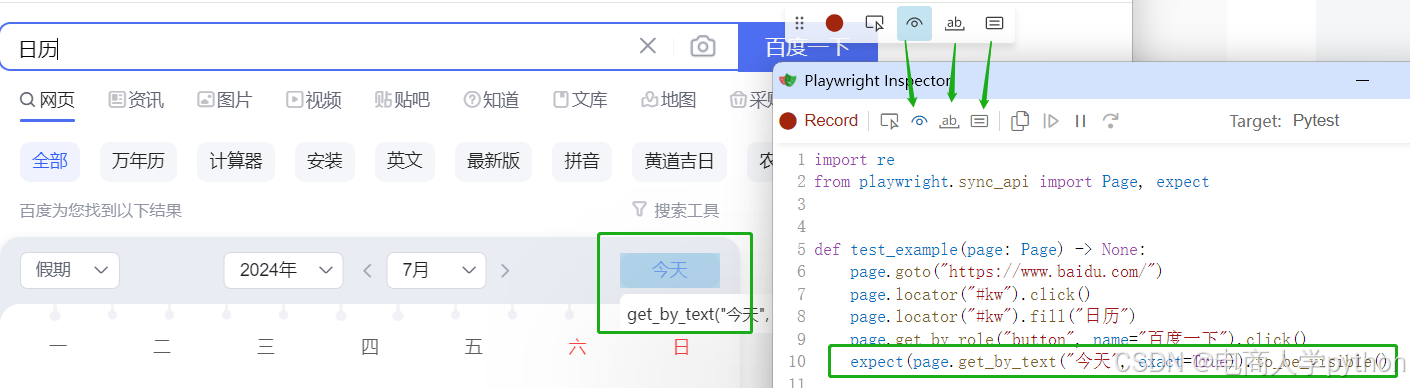Open the 假期 dropdown in calendar
Image resolution: width=1410 pixels, height=388 pixels.
70,270
